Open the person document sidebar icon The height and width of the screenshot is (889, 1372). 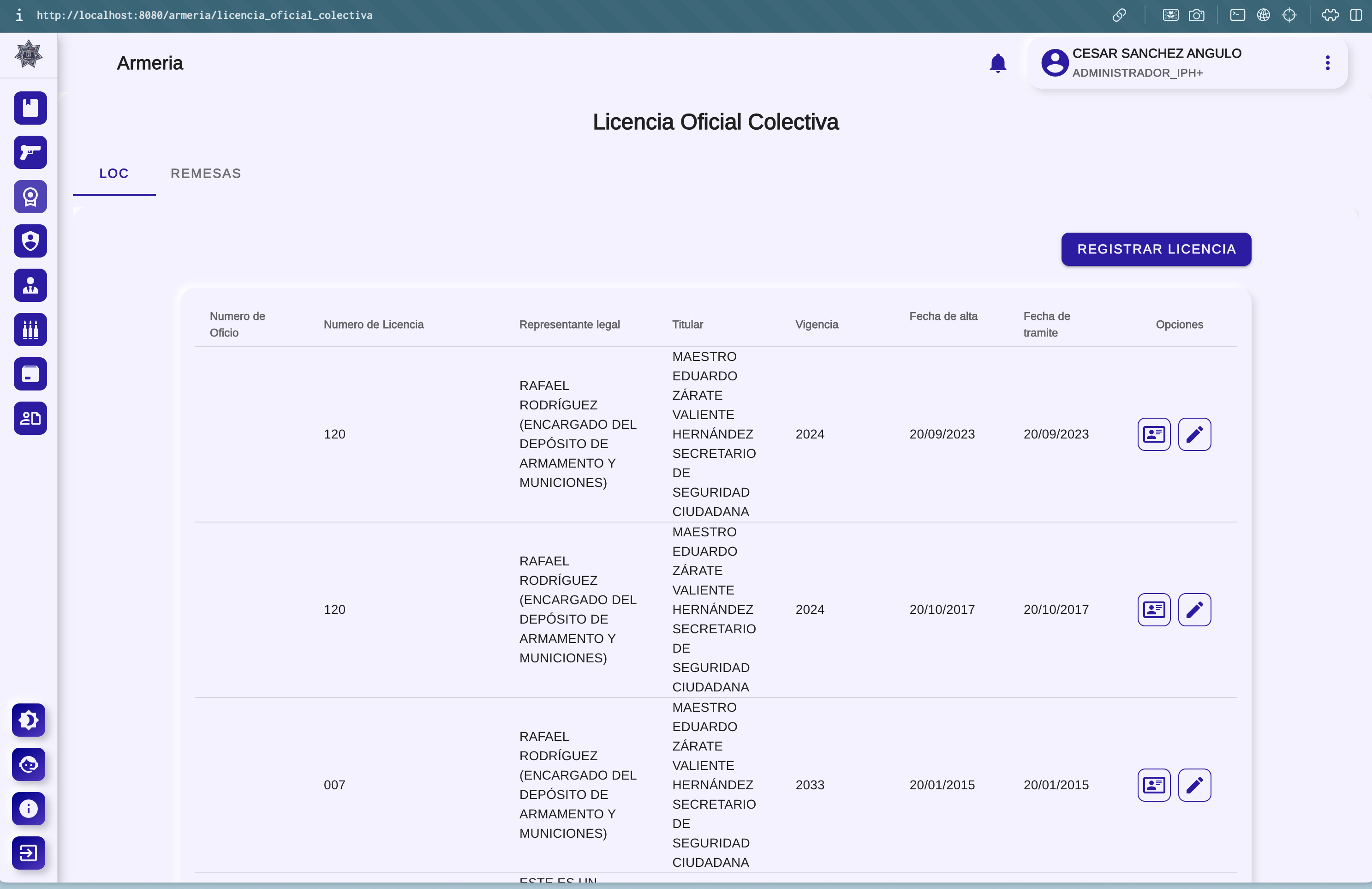coord(30,418)
